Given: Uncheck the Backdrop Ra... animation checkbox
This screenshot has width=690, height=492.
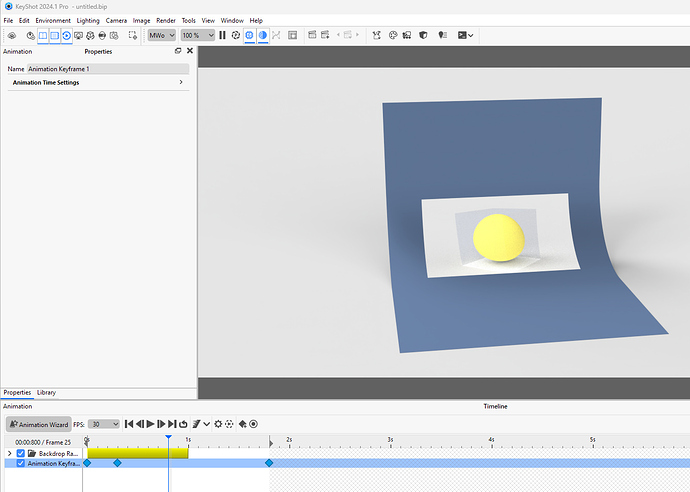Looking at the screenshot, I should [20, 453].
